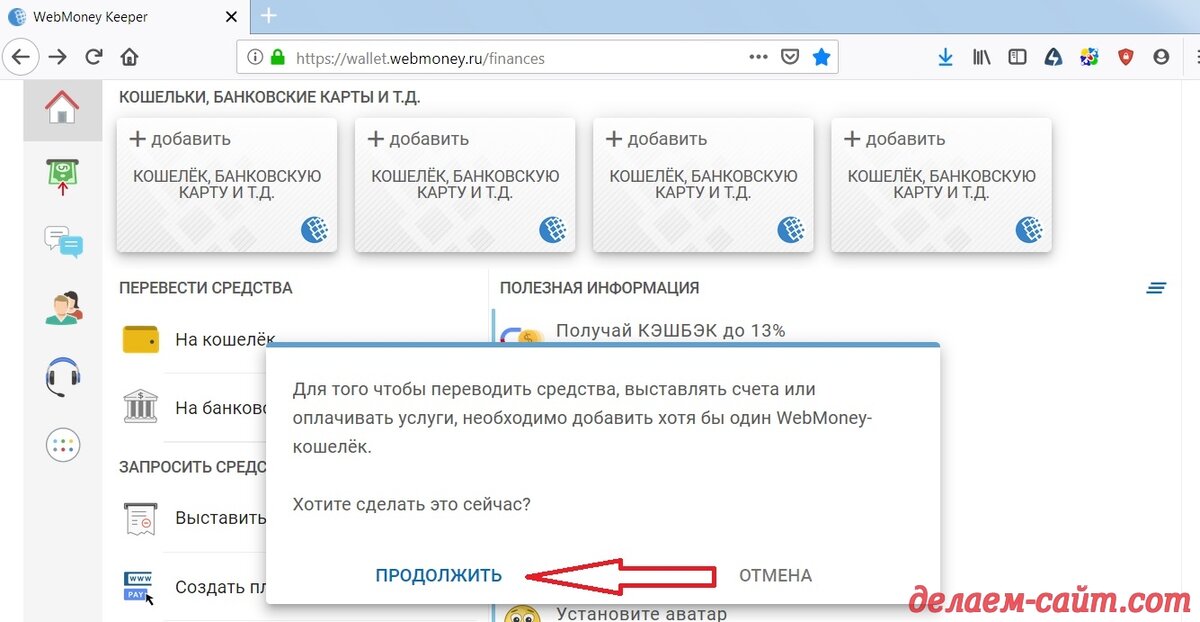Open the ATM top-up icon in sidebar
The width and height of the screenshot is (1200, 622).
63,176
